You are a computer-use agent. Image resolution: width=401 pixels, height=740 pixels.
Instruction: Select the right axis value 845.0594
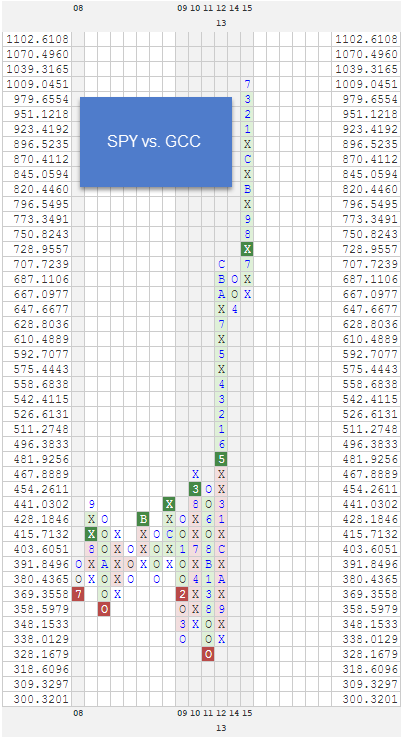click(x=370, y=174)
